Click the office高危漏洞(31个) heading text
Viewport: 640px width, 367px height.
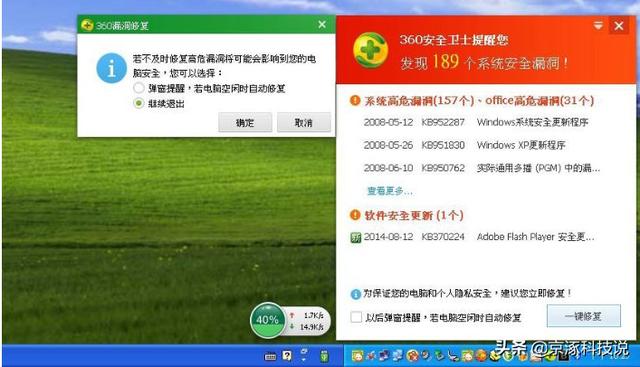tap(540, 100)
